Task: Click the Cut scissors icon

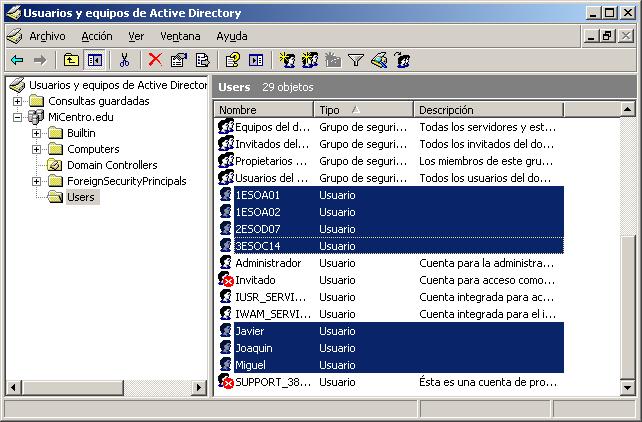Action: point(125,61)
